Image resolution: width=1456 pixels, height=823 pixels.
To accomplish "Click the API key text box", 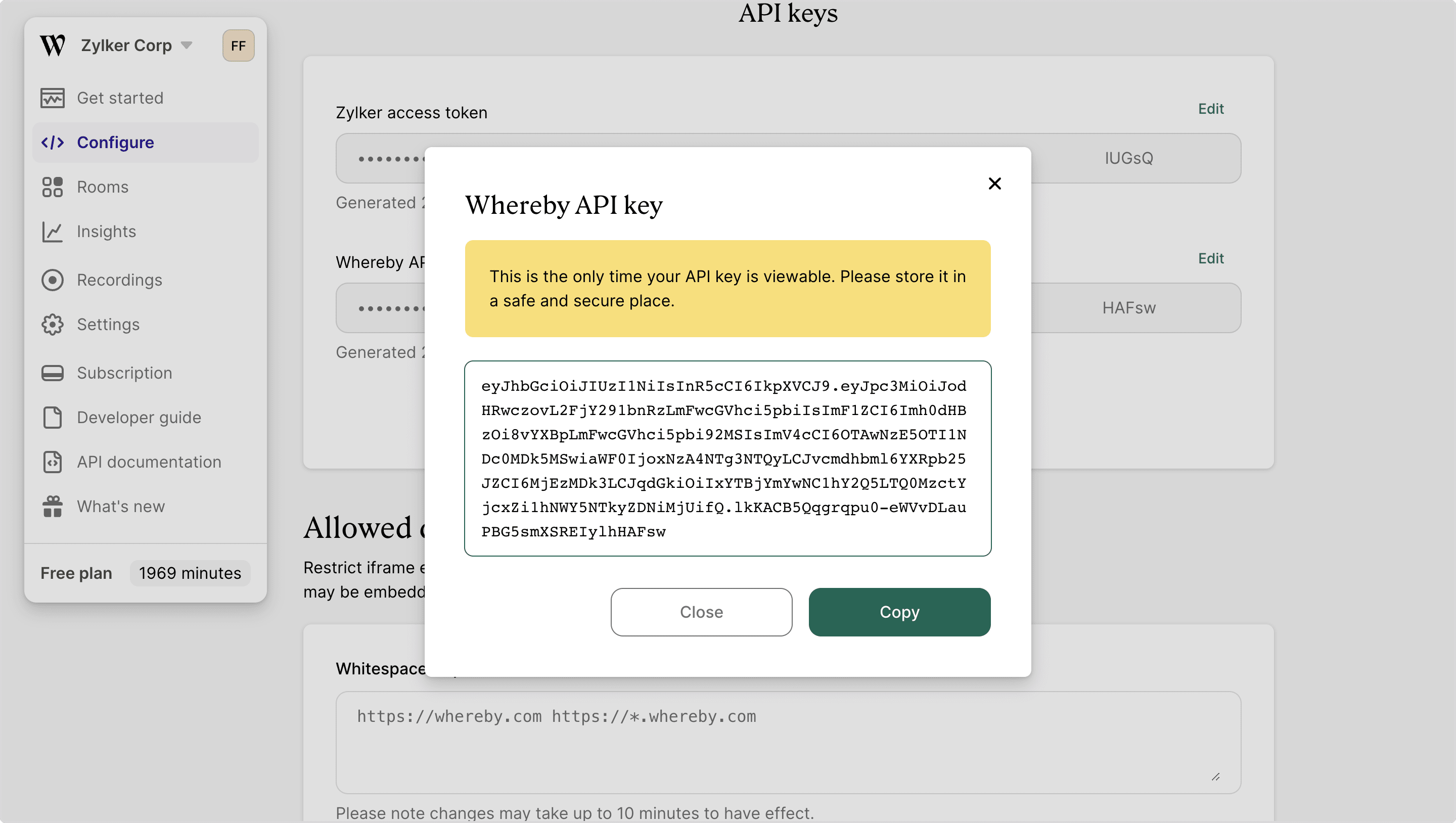I will coord(727,459).
